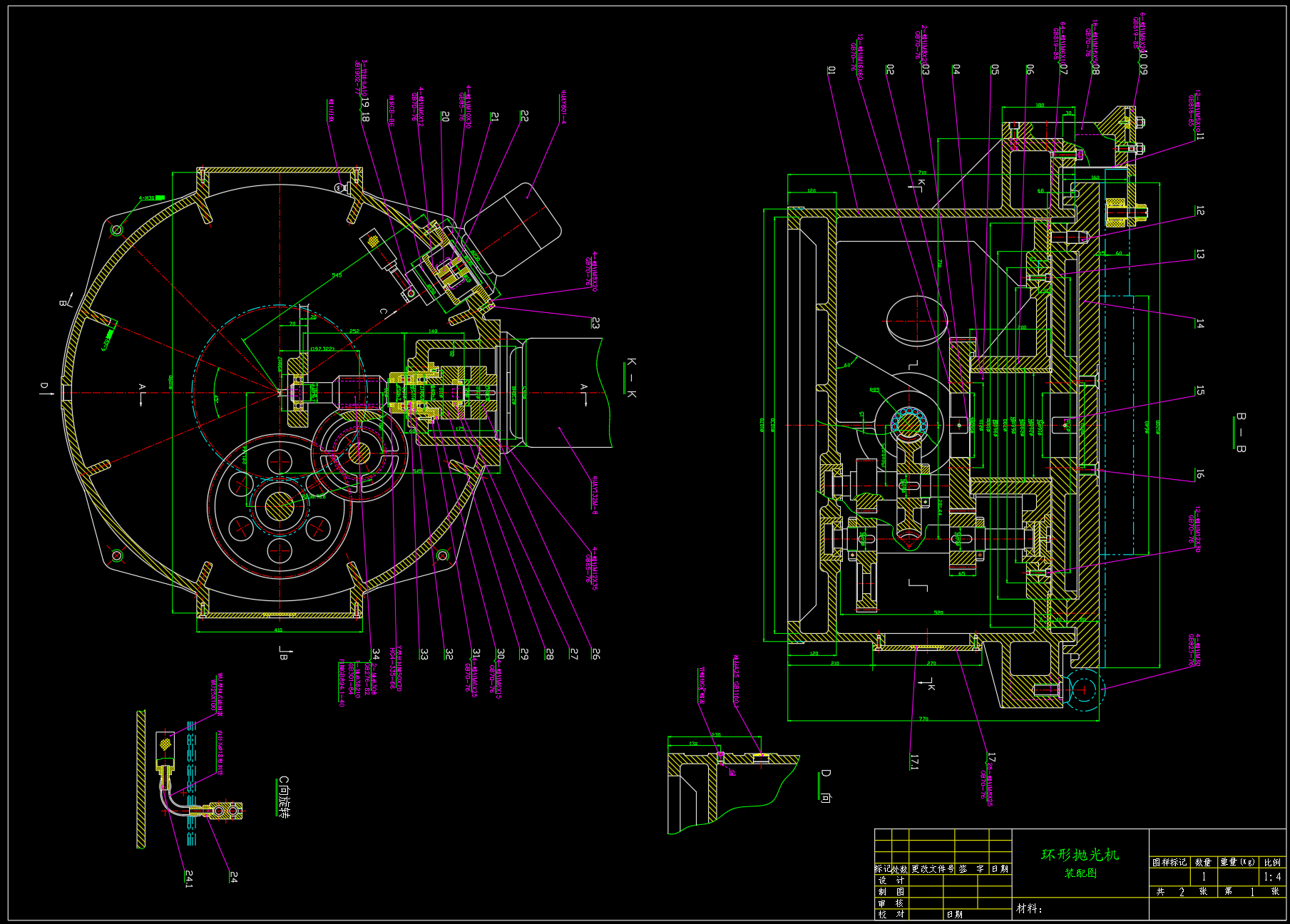Click the 环形抛光机 drawing title text
The height and width of the screenshot is (924, 1290).
(x=1080, y=854)
